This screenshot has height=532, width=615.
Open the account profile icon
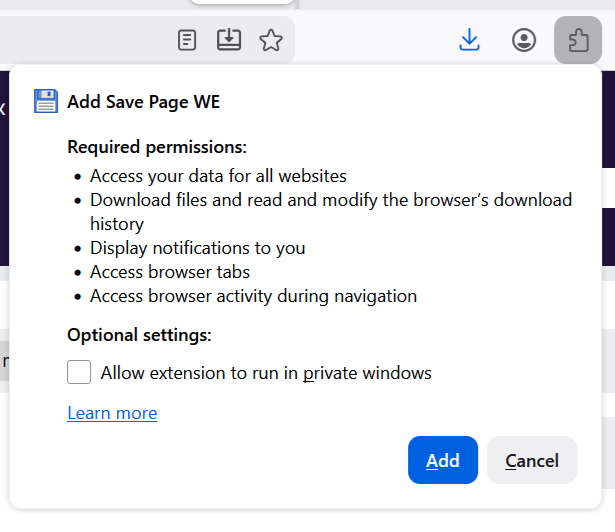524,40
